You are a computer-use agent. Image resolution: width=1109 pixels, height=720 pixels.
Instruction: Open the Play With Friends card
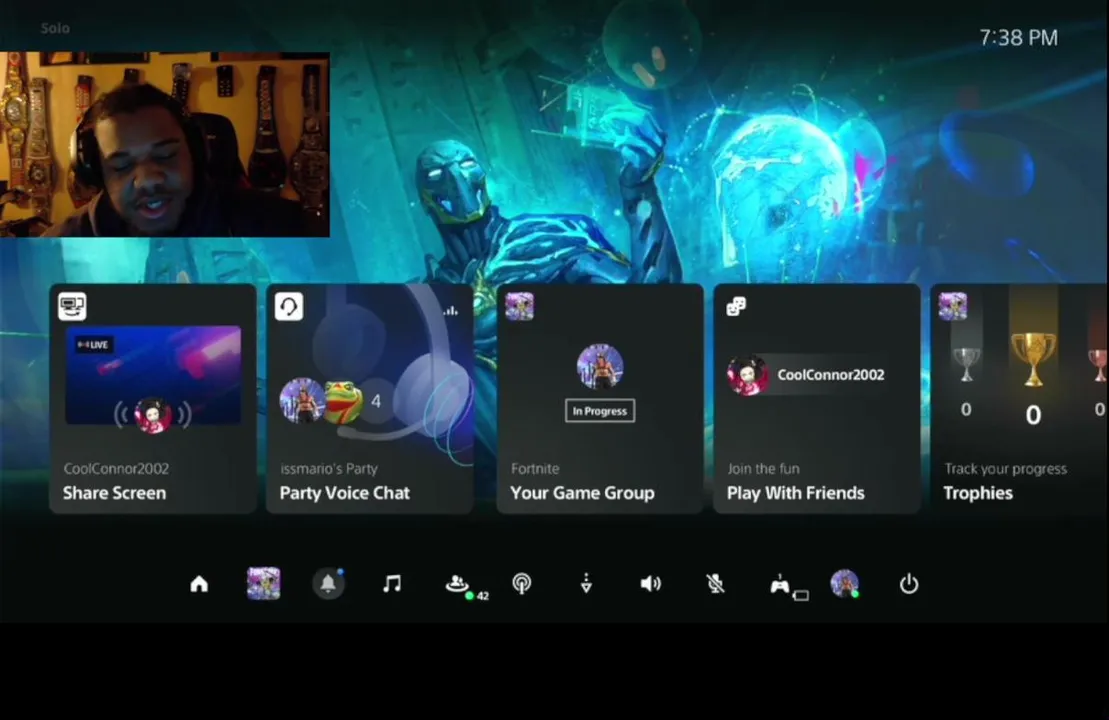point(817,399)
